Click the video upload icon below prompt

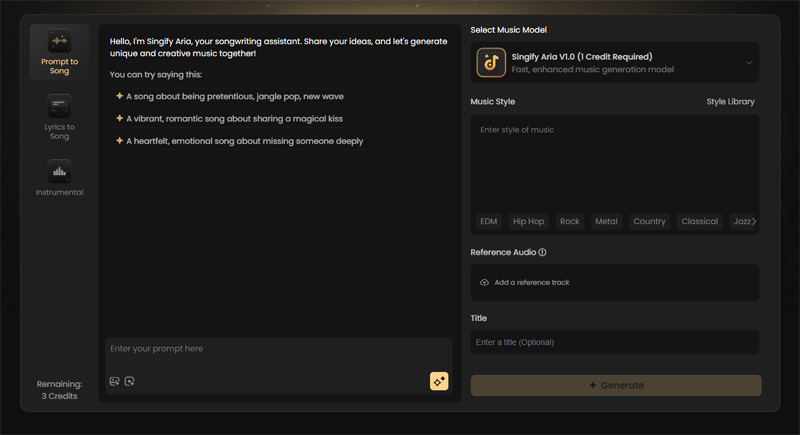coord(130,381)
